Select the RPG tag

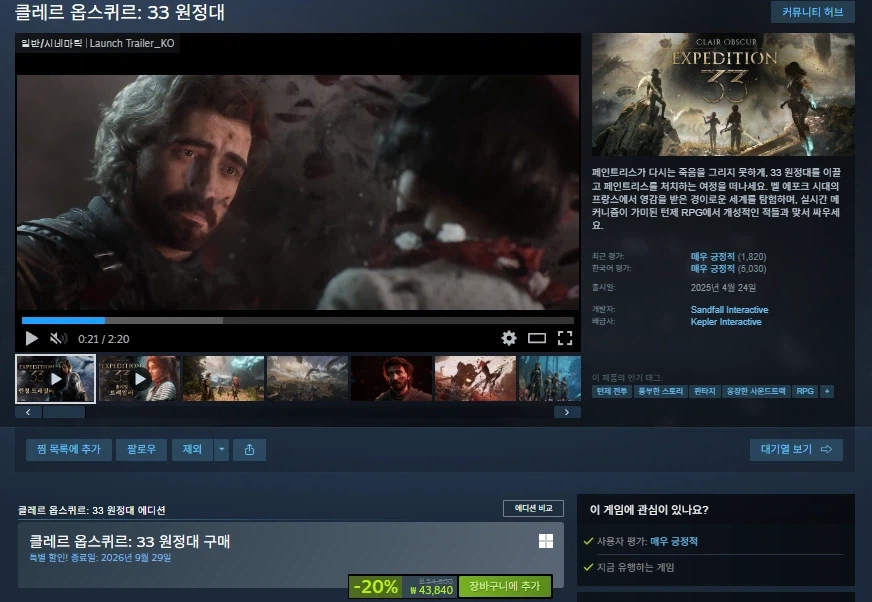click(805, 392)
